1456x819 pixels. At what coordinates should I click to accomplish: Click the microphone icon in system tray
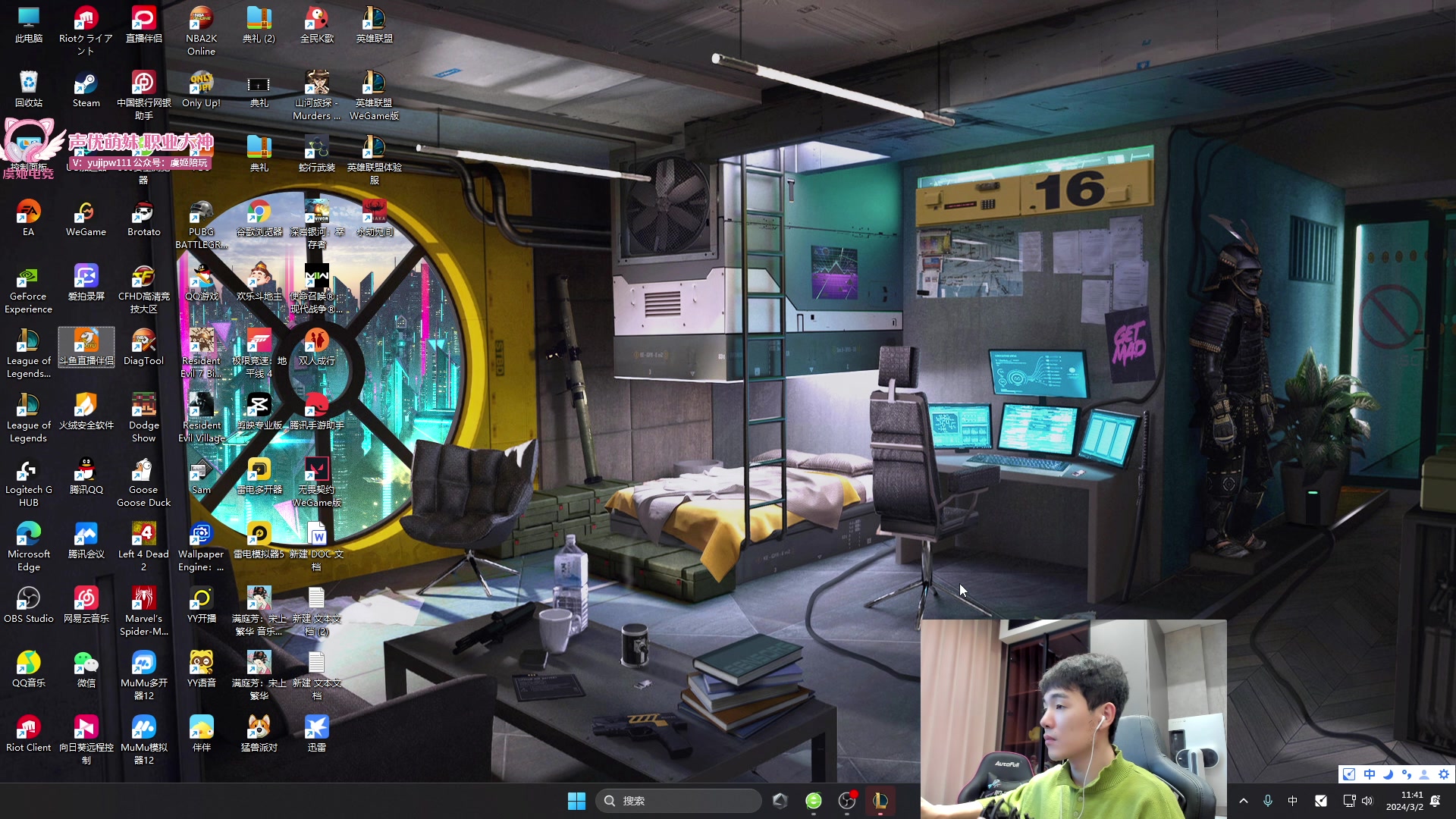click(x=1267, y=801)
